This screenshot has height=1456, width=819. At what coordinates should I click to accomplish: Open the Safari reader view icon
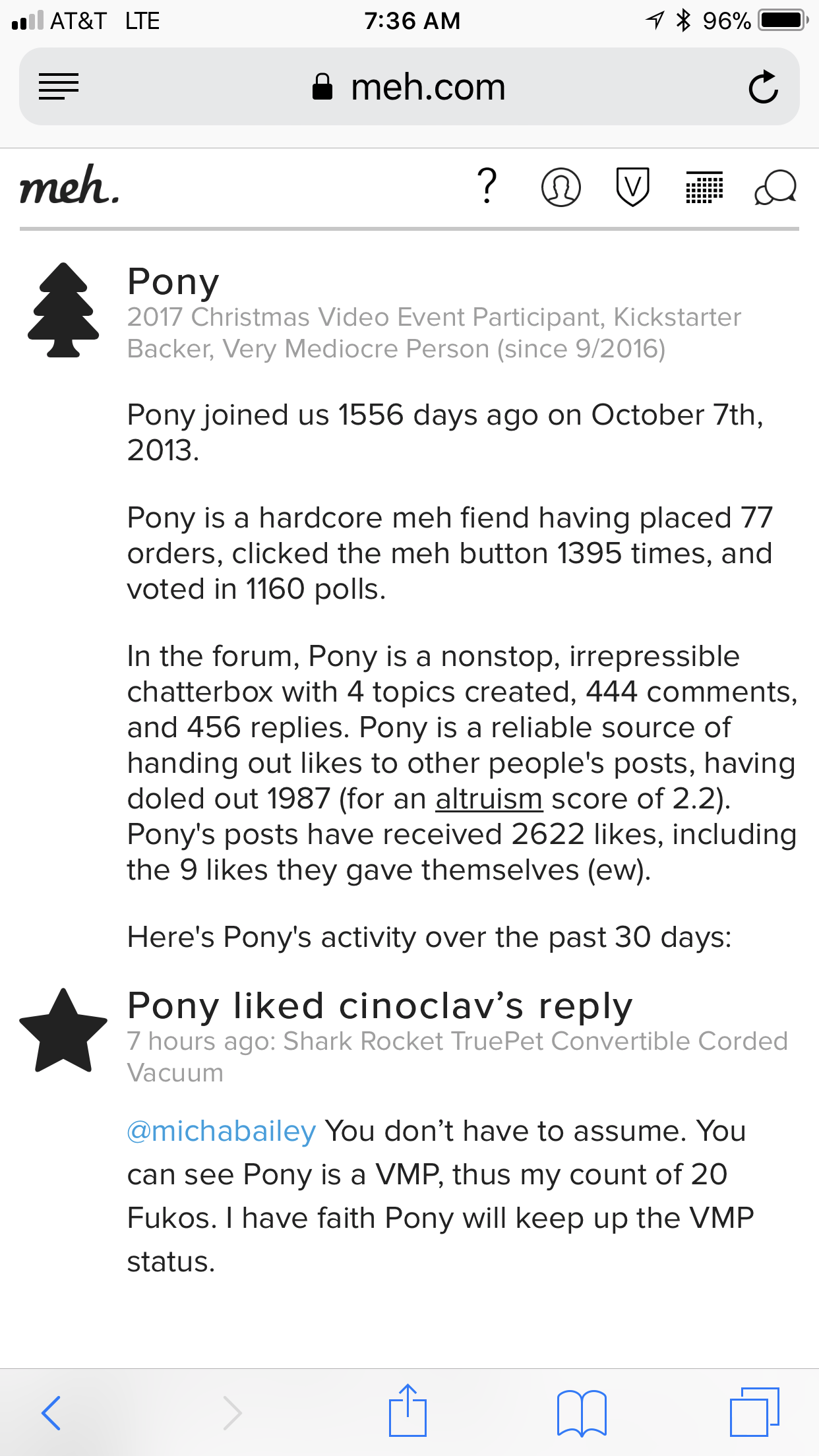pos(59,86)
